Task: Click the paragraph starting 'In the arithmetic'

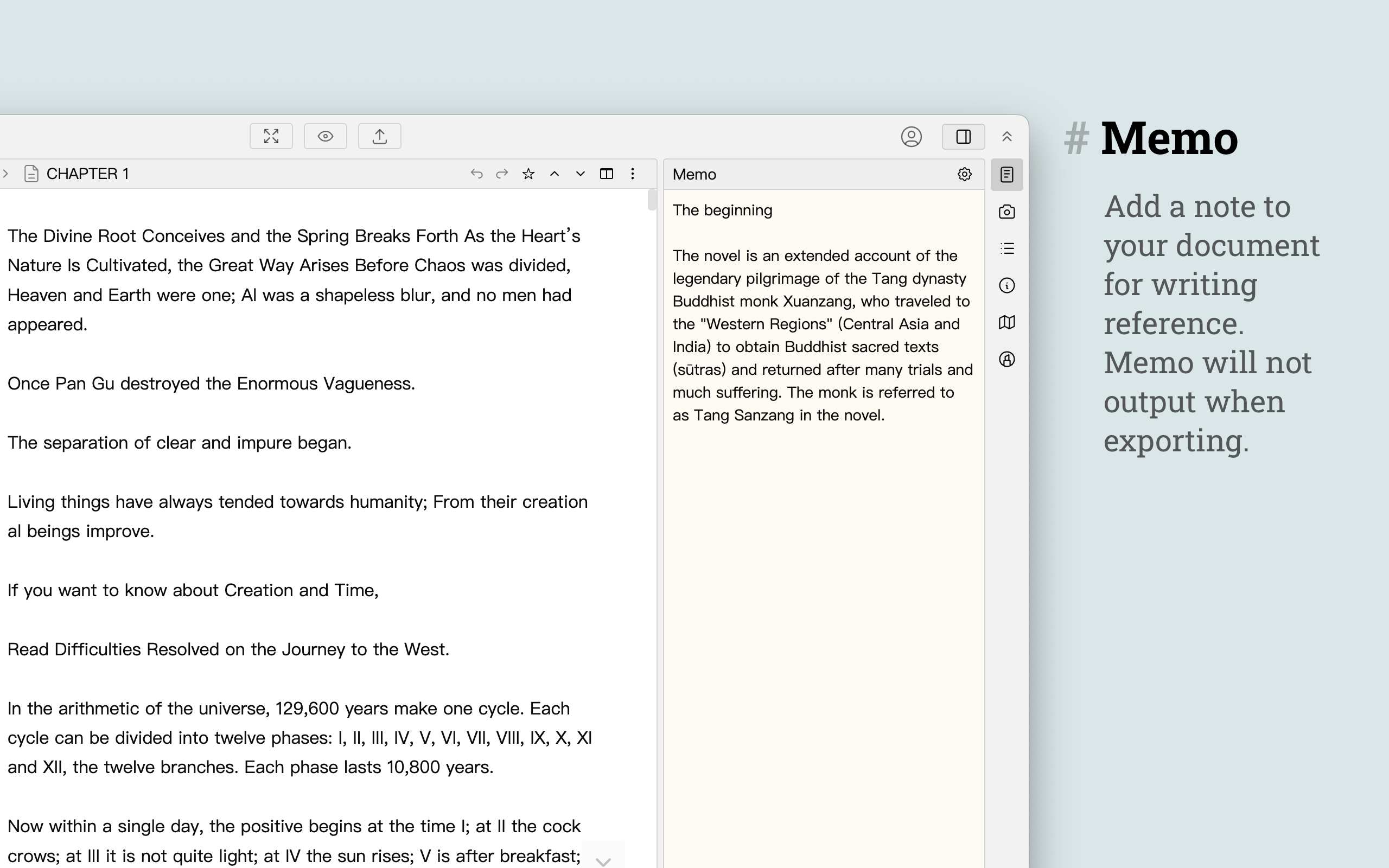Action: point(300,738)
